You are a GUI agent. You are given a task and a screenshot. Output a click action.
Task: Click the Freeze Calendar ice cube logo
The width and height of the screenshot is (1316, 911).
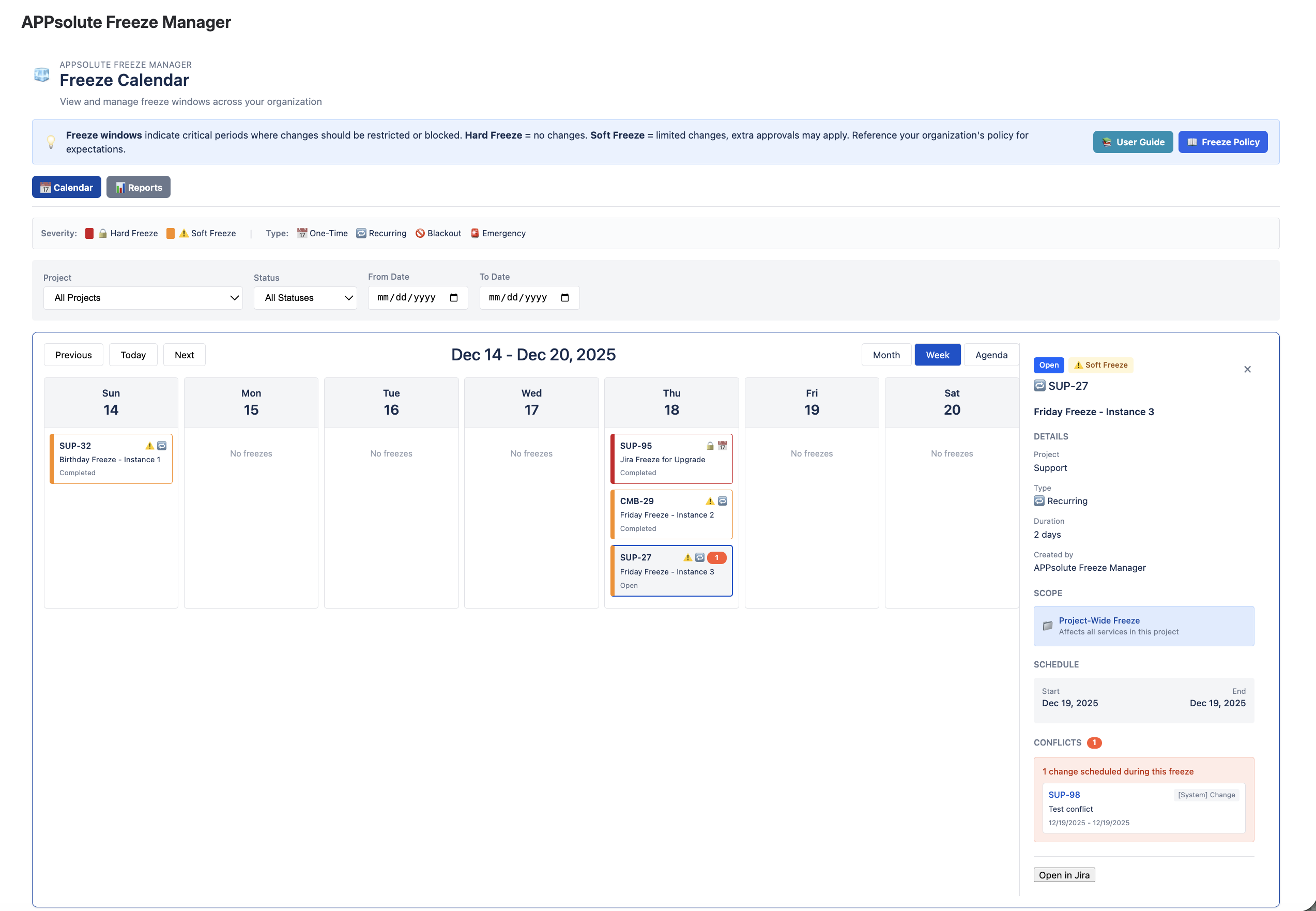42,75
